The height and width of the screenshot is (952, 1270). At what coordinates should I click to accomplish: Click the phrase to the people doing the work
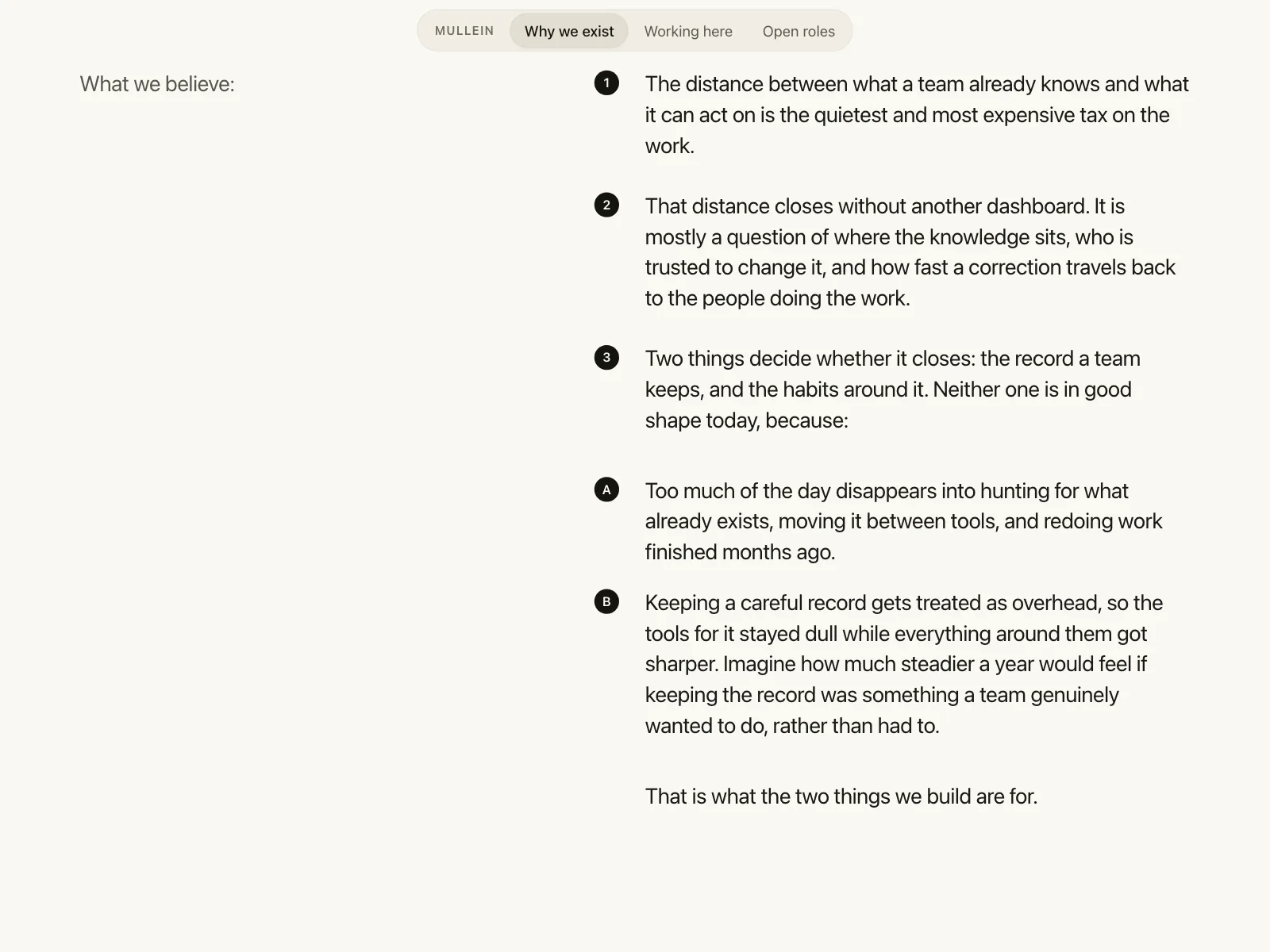pos(777,298)
